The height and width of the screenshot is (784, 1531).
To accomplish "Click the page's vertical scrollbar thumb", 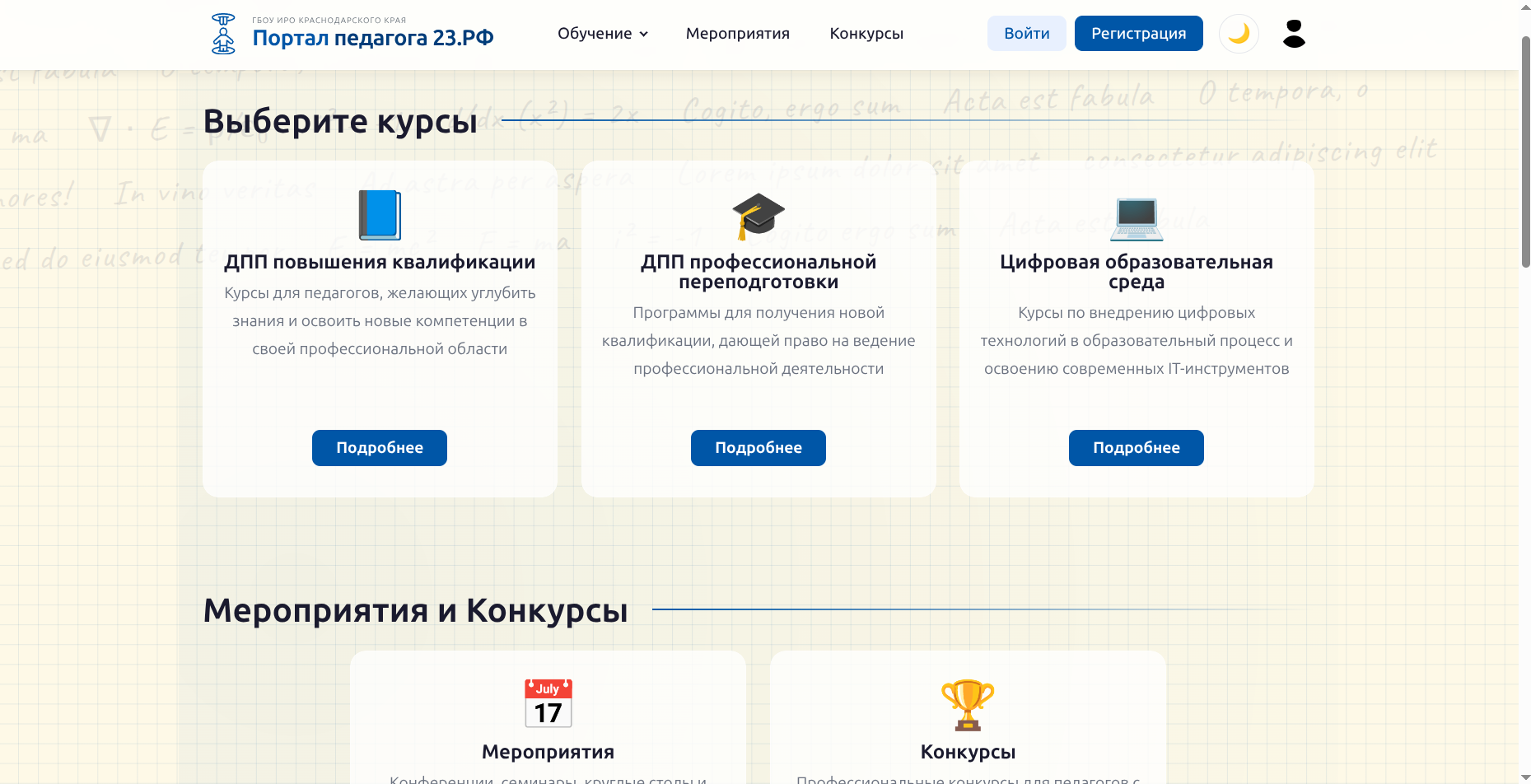I will 1525,150.
